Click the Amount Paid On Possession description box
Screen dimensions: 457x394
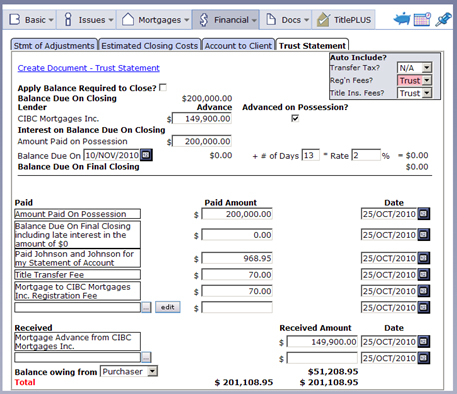tap(77, 214)
